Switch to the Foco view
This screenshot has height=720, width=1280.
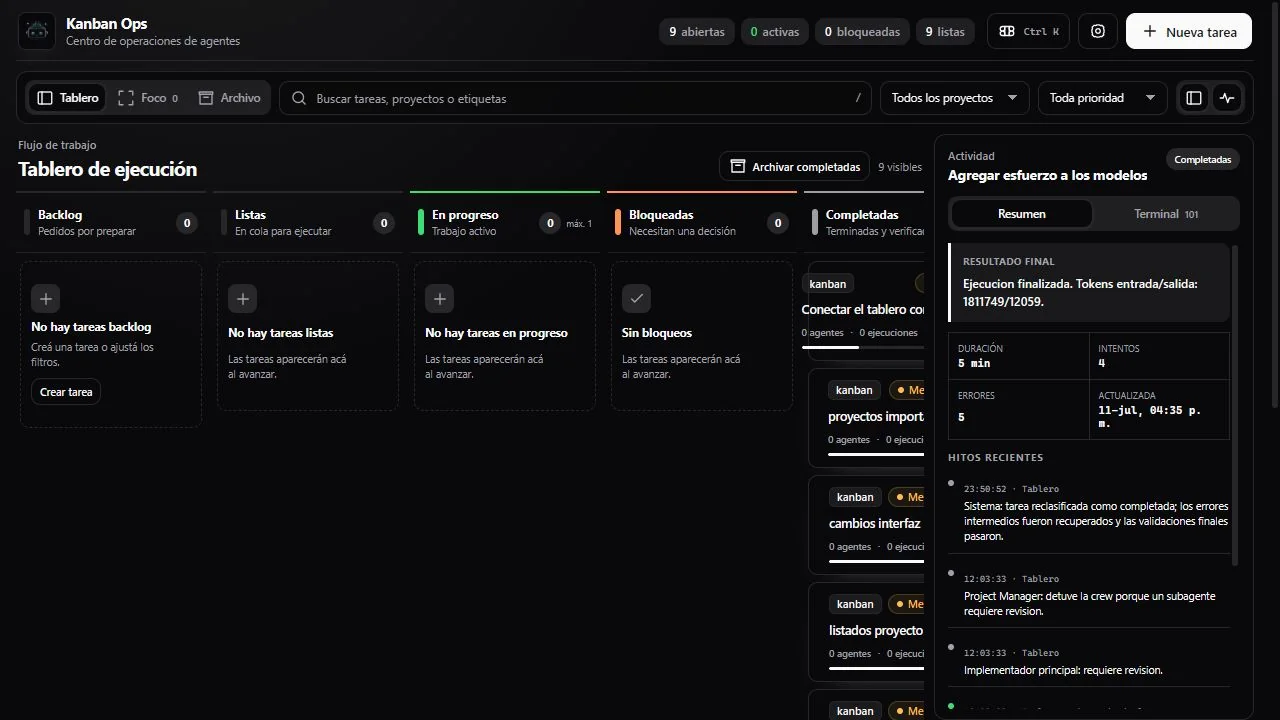148,98
